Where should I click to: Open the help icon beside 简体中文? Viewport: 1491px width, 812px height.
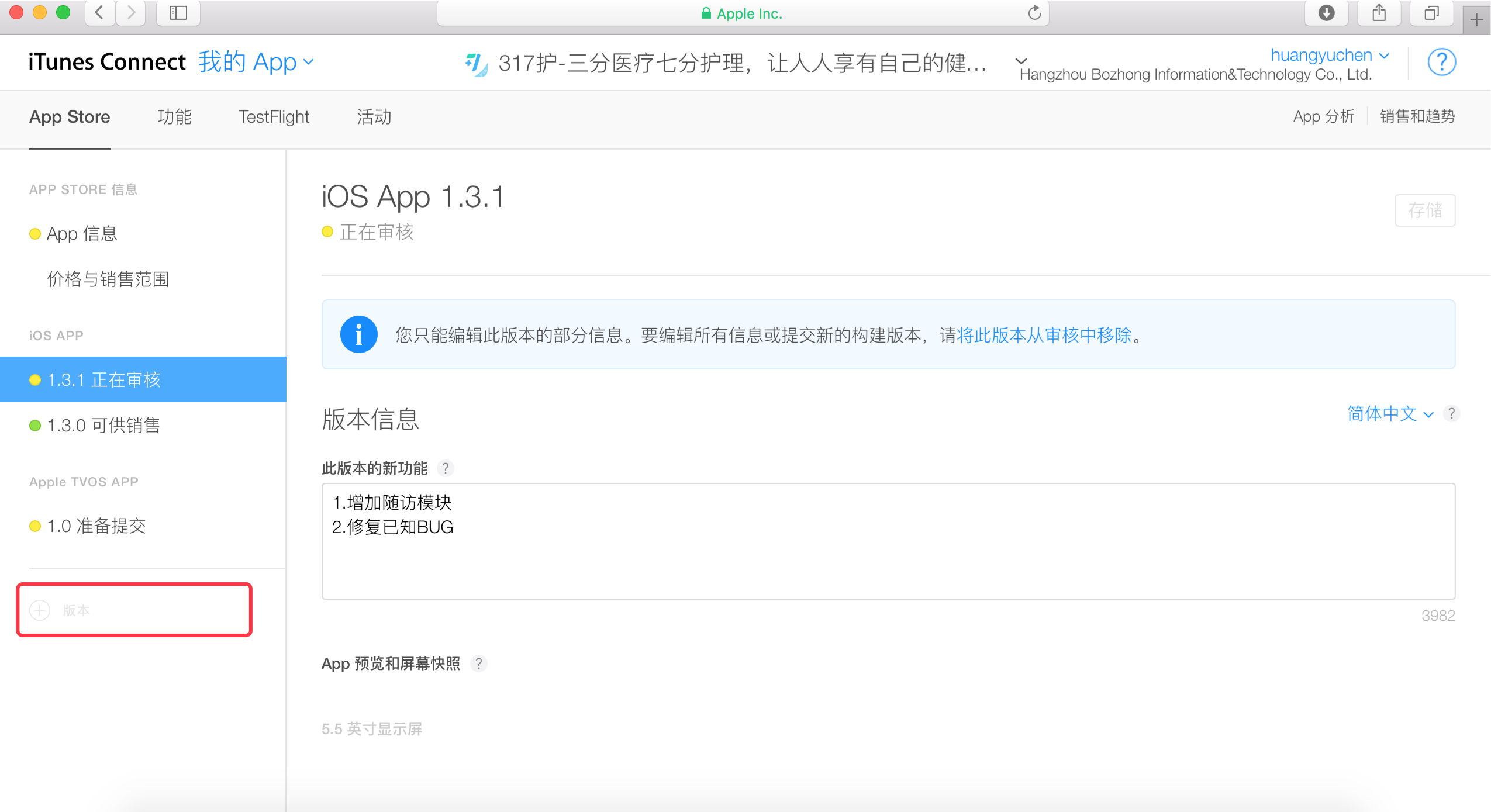[1451, 414]
